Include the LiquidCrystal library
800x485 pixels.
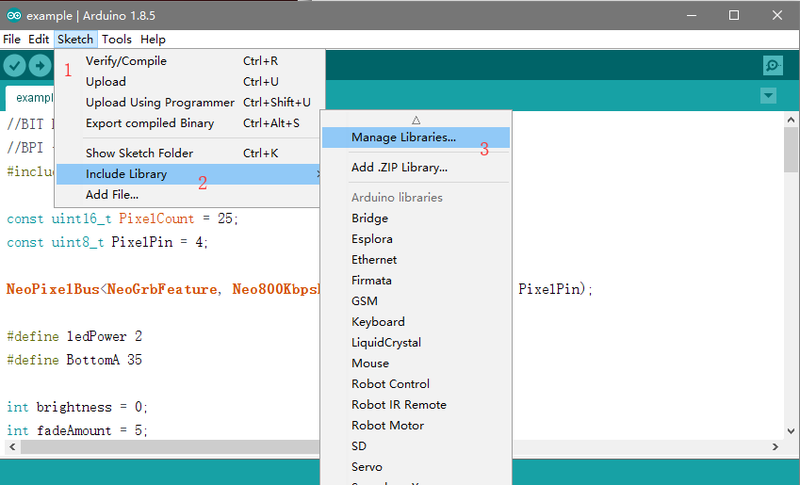(386, 342)
